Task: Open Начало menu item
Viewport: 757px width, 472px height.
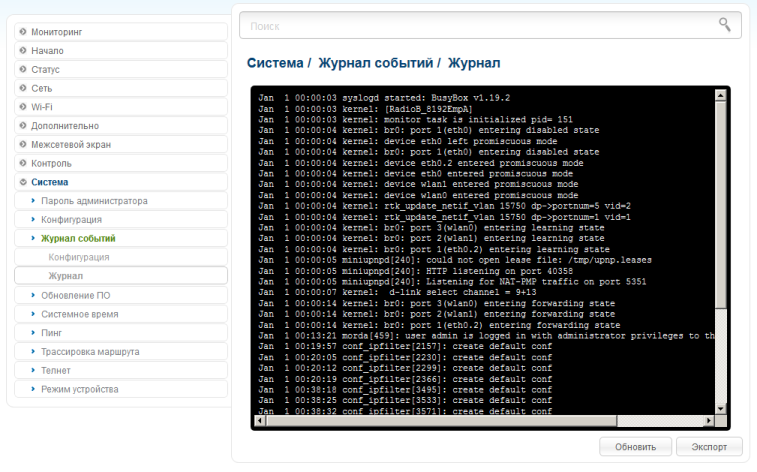Action: [x=121, y=50]
